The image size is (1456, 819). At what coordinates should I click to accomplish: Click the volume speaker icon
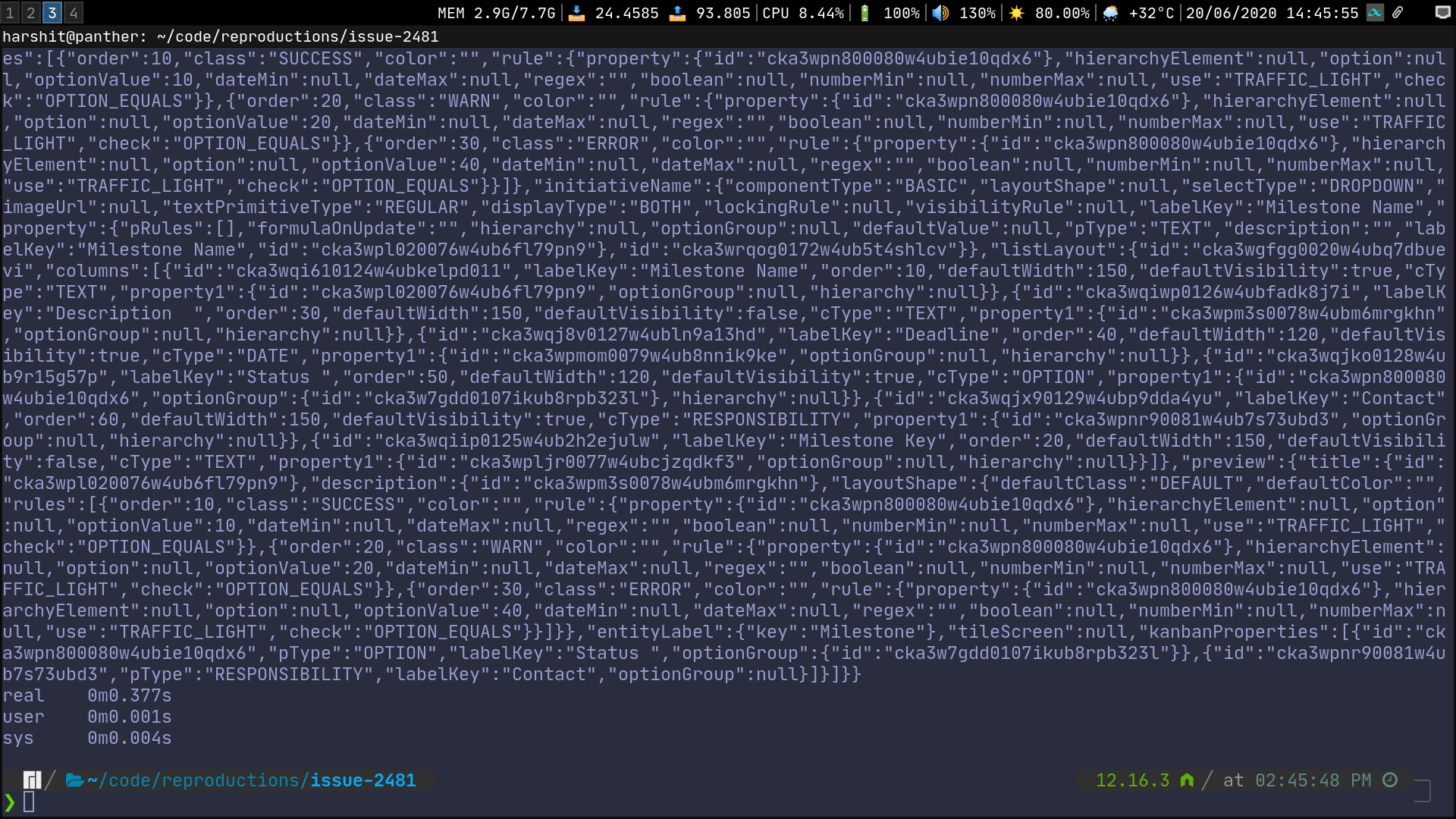(x=940, y=13)
